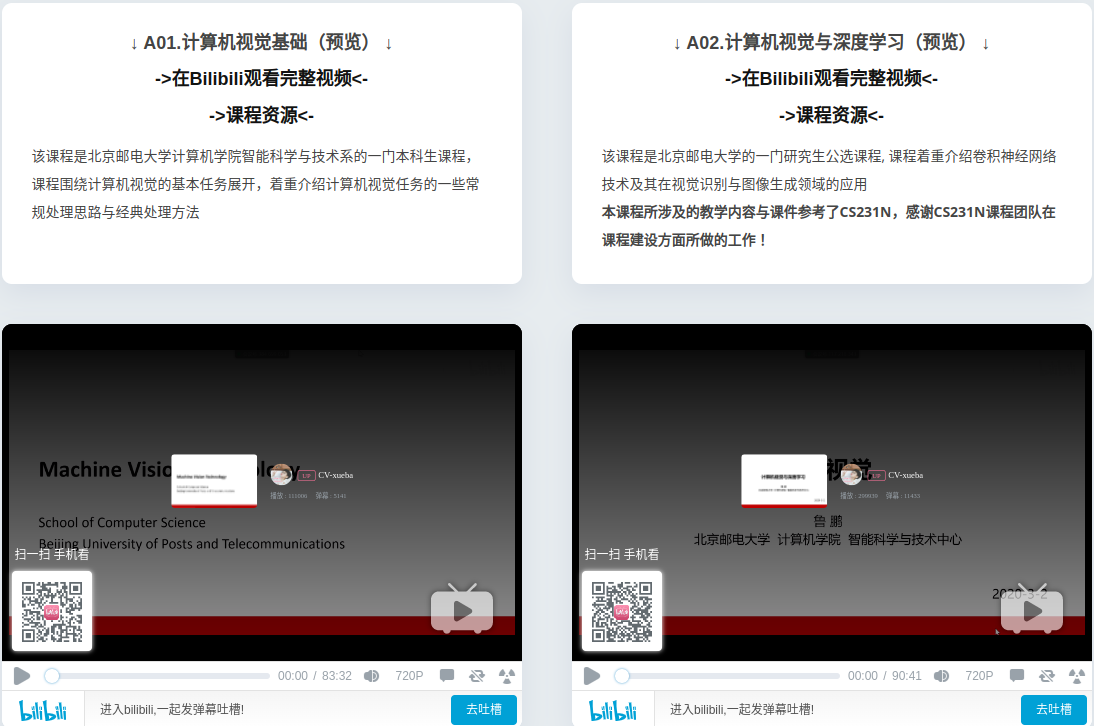Viewport: 1094px width, 726px height.
Task: Open 课程资源 link under A01 course
Action: click(262, 115)
